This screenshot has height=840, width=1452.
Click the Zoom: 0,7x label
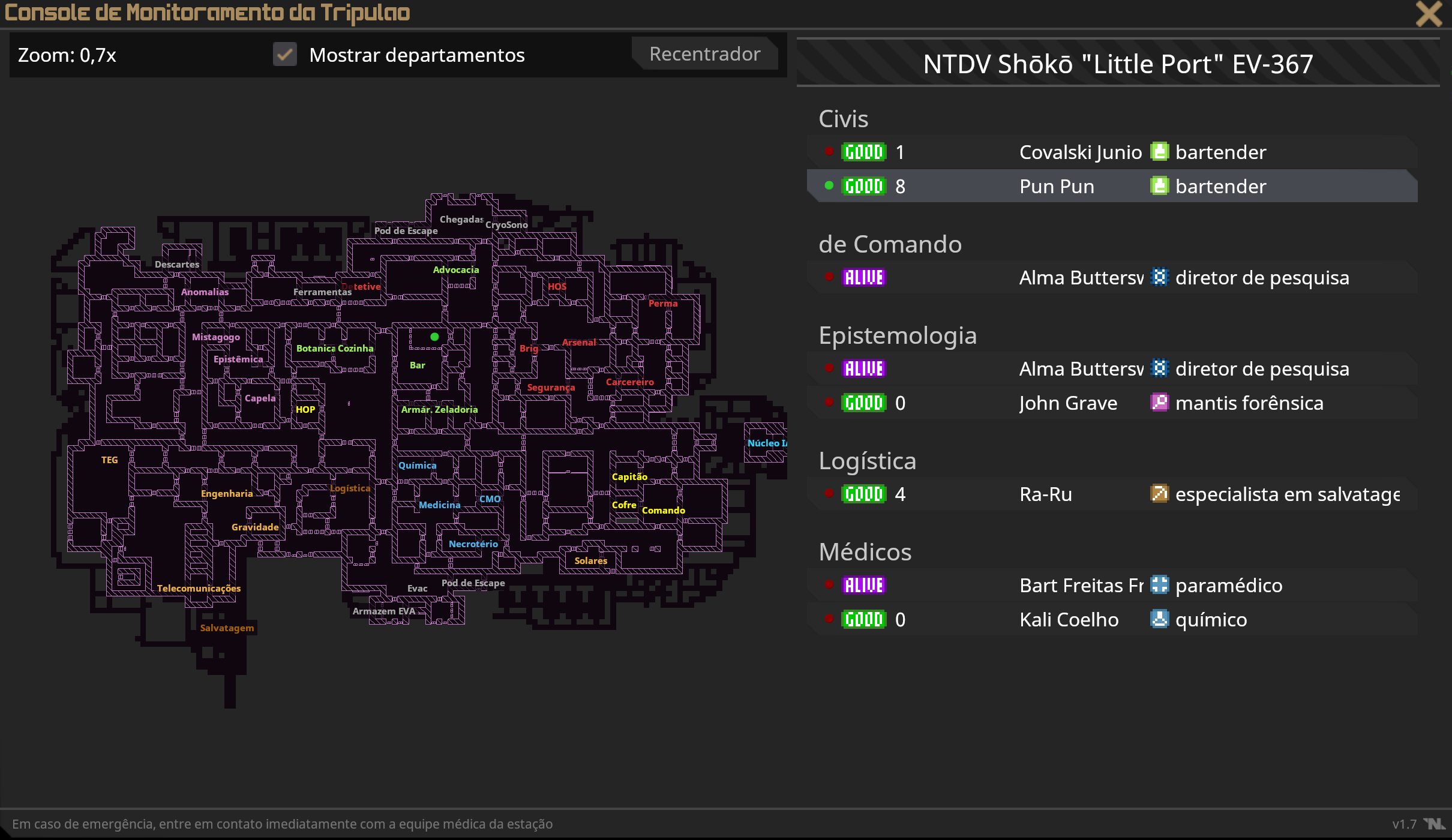[x=67, y=55]
